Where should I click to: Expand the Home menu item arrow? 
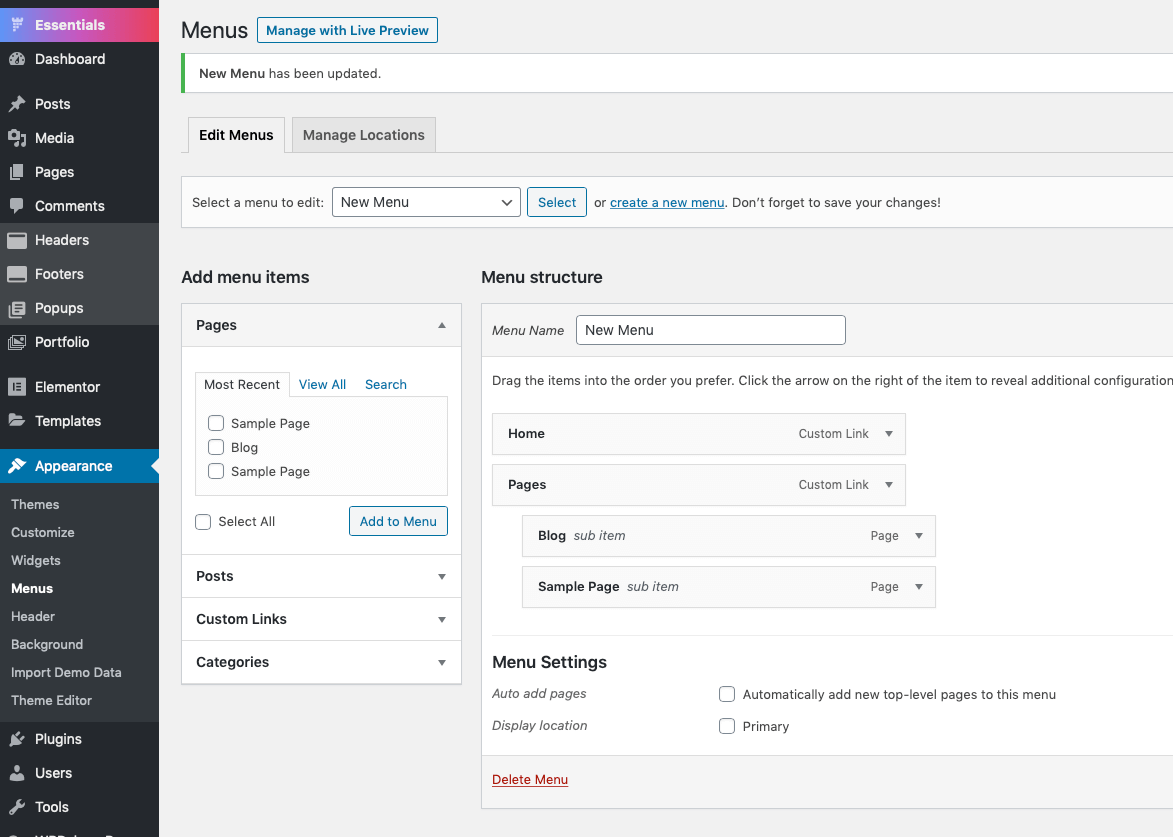(x=889, y=434)
